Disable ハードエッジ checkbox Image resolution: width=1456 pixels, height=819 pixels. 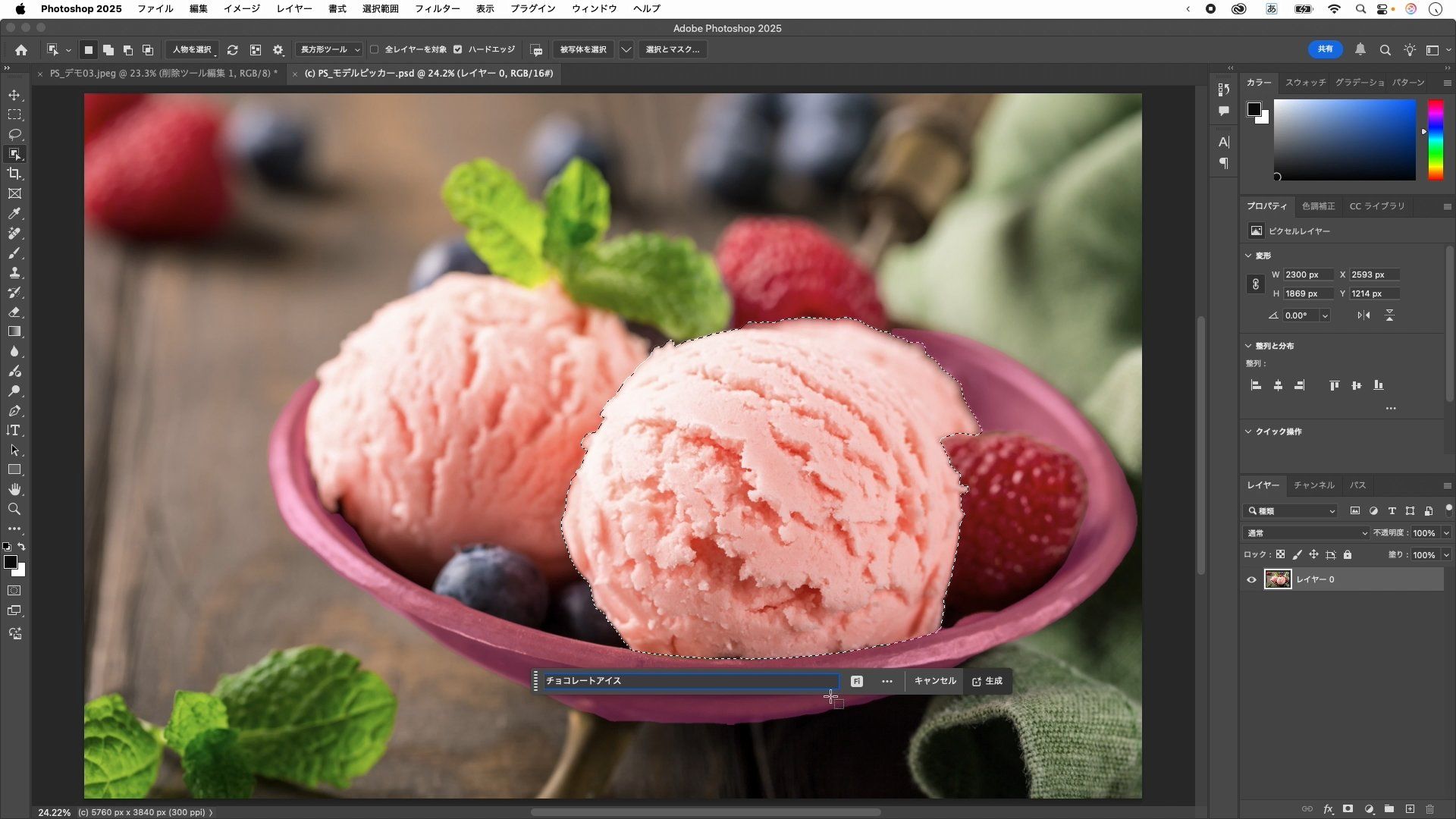click(458, 50)
